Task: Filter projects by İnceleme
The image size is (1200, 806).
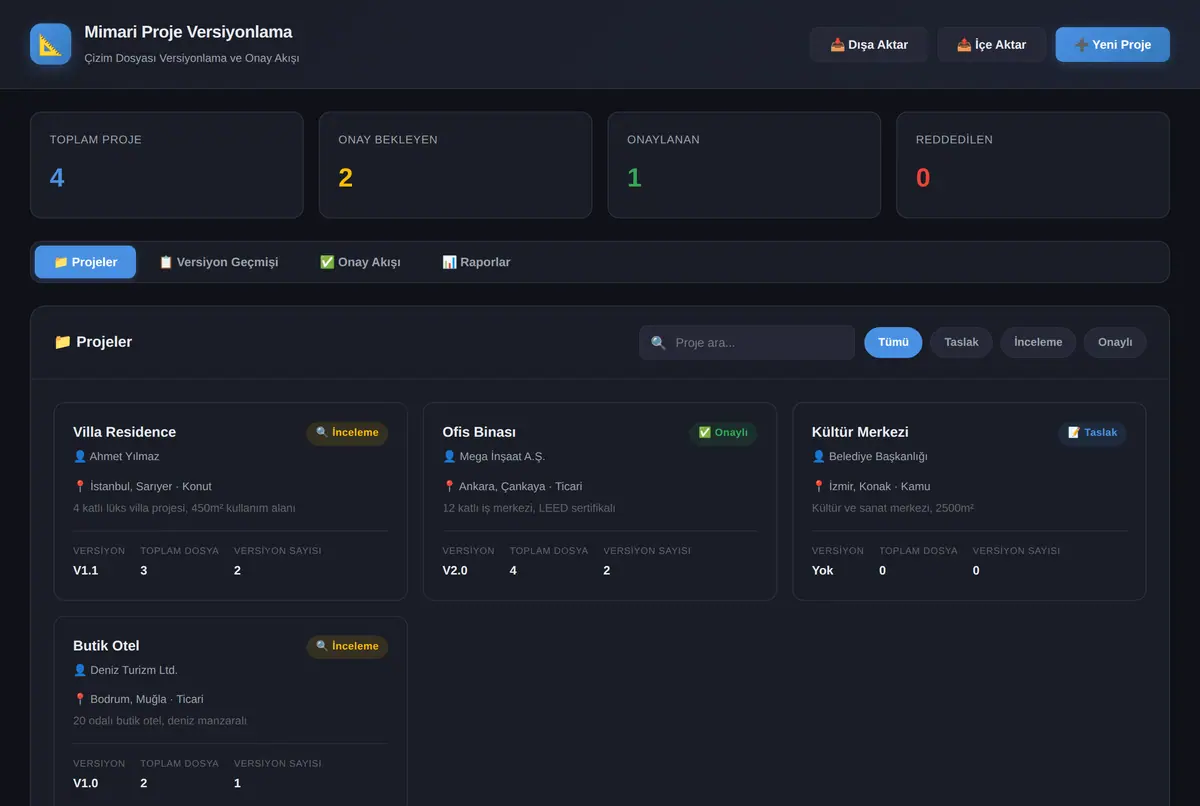Action: coord(1038,342)
